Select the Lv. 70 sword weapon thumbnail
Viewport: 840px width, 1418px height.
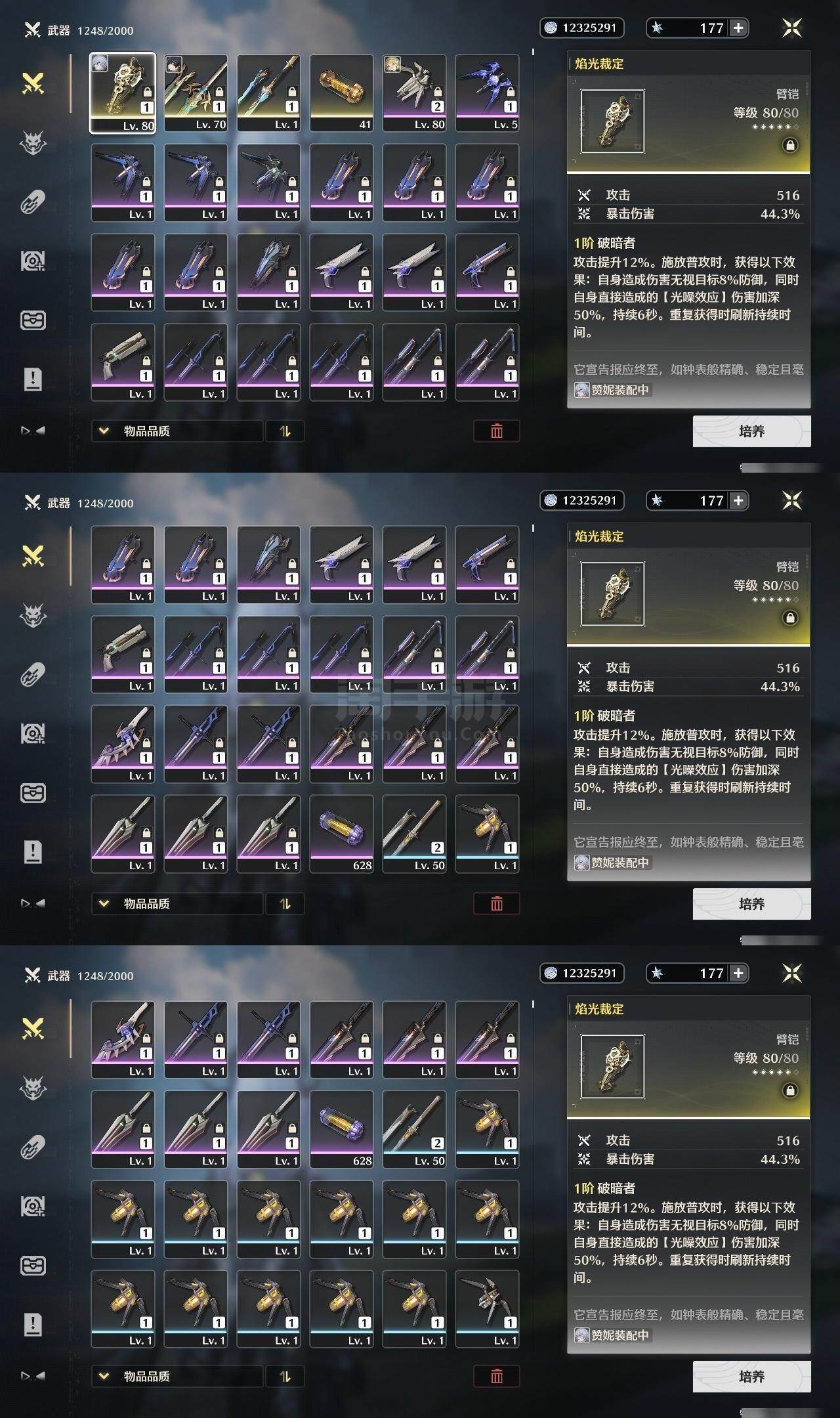tap(196, 93)
